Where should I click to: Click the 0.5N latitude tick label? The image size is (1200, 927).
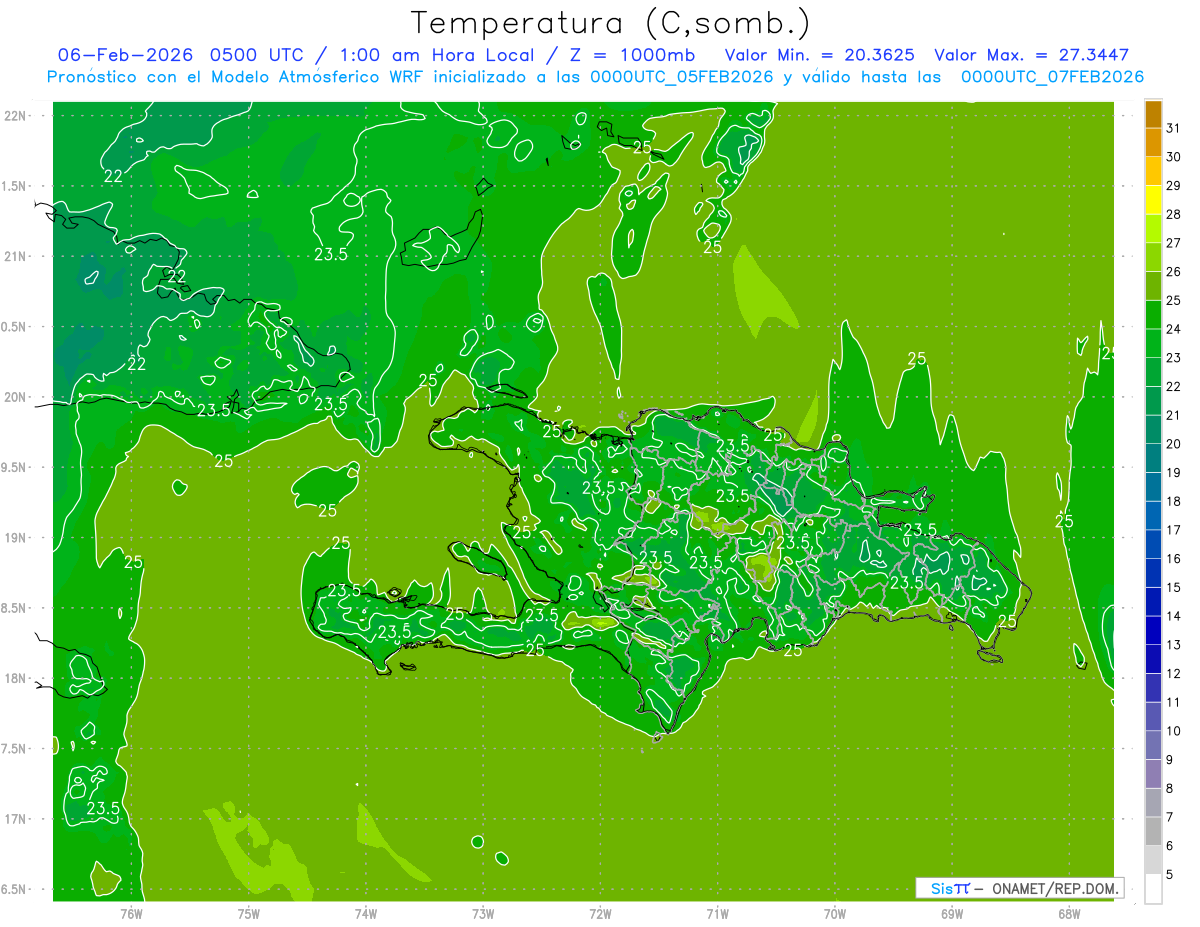15,327
